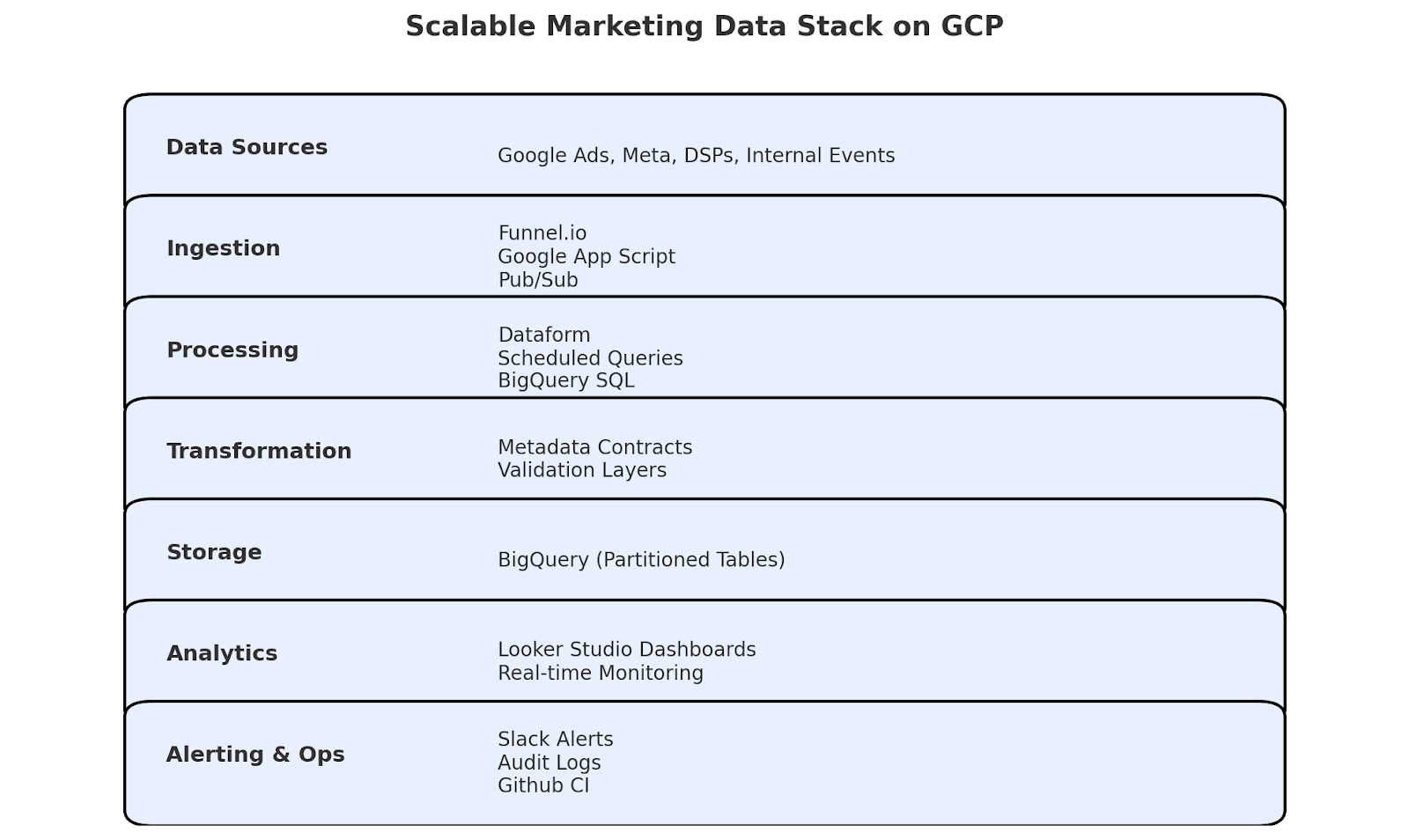Click the "Funnel.io" entry

pos(542,233)
